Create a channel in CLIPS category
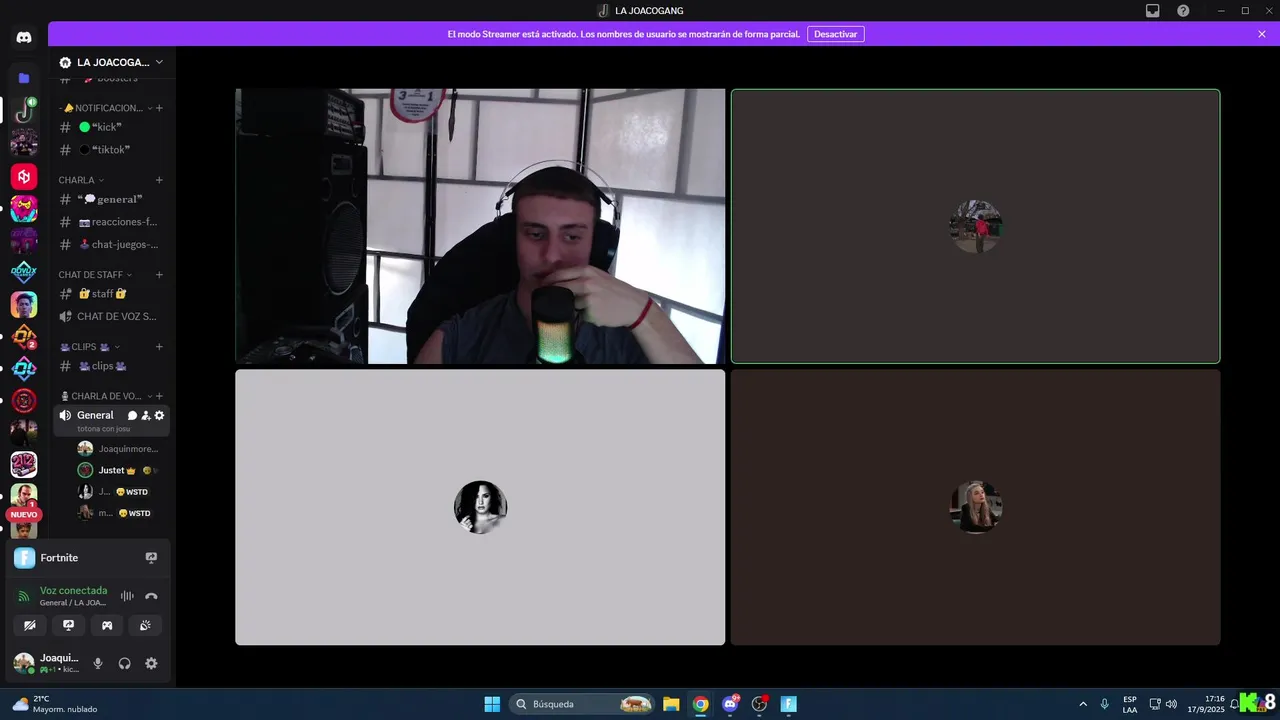The image size is (1280, 720). [x=159, y=347]
